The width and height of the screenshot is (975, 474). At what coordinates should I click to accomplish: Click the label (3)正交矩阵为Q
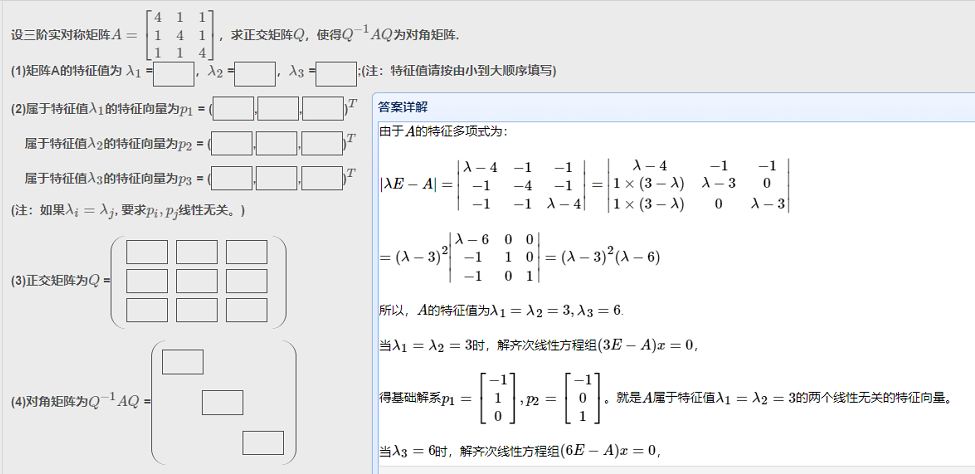(x=61, y=281)
